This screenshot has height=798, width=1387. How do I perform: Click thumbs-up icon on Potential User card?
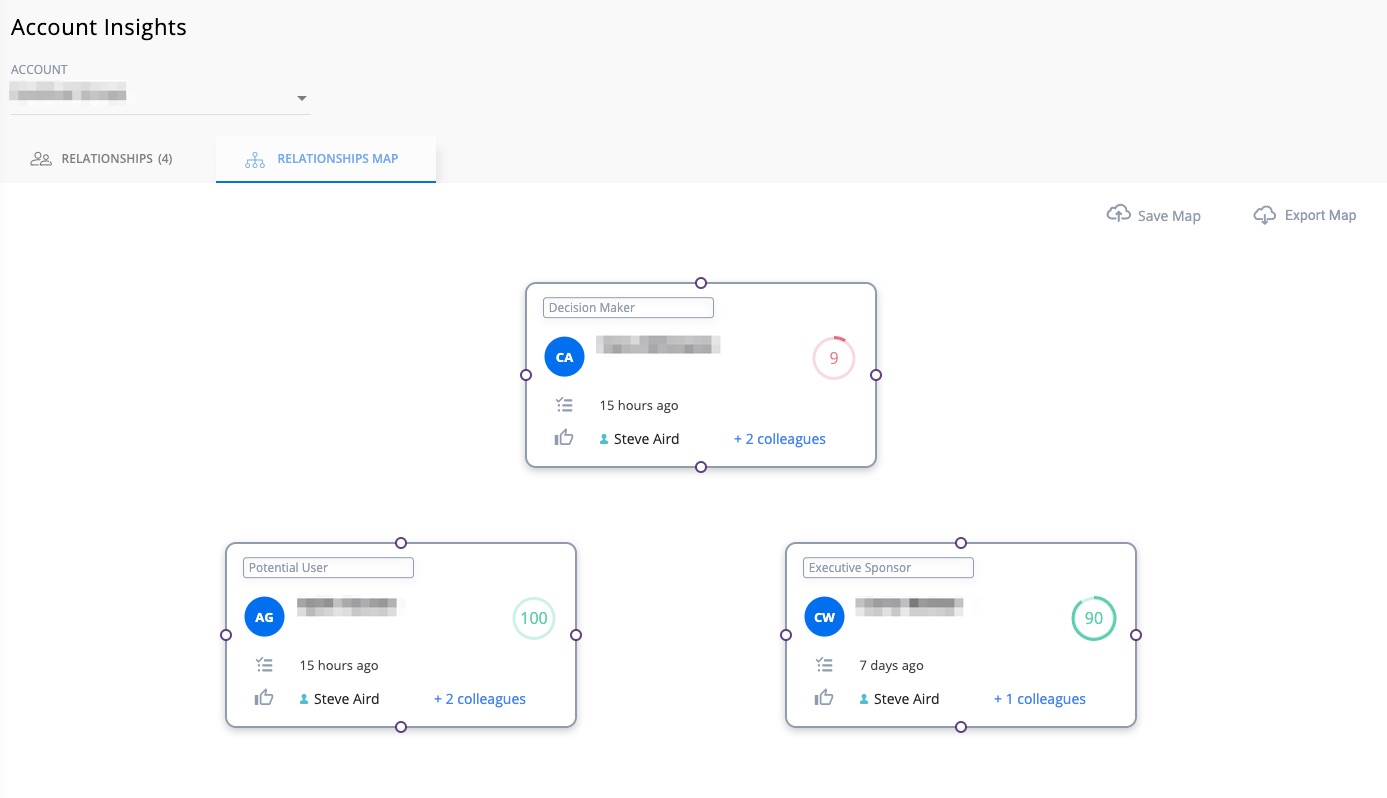(264, 698)
